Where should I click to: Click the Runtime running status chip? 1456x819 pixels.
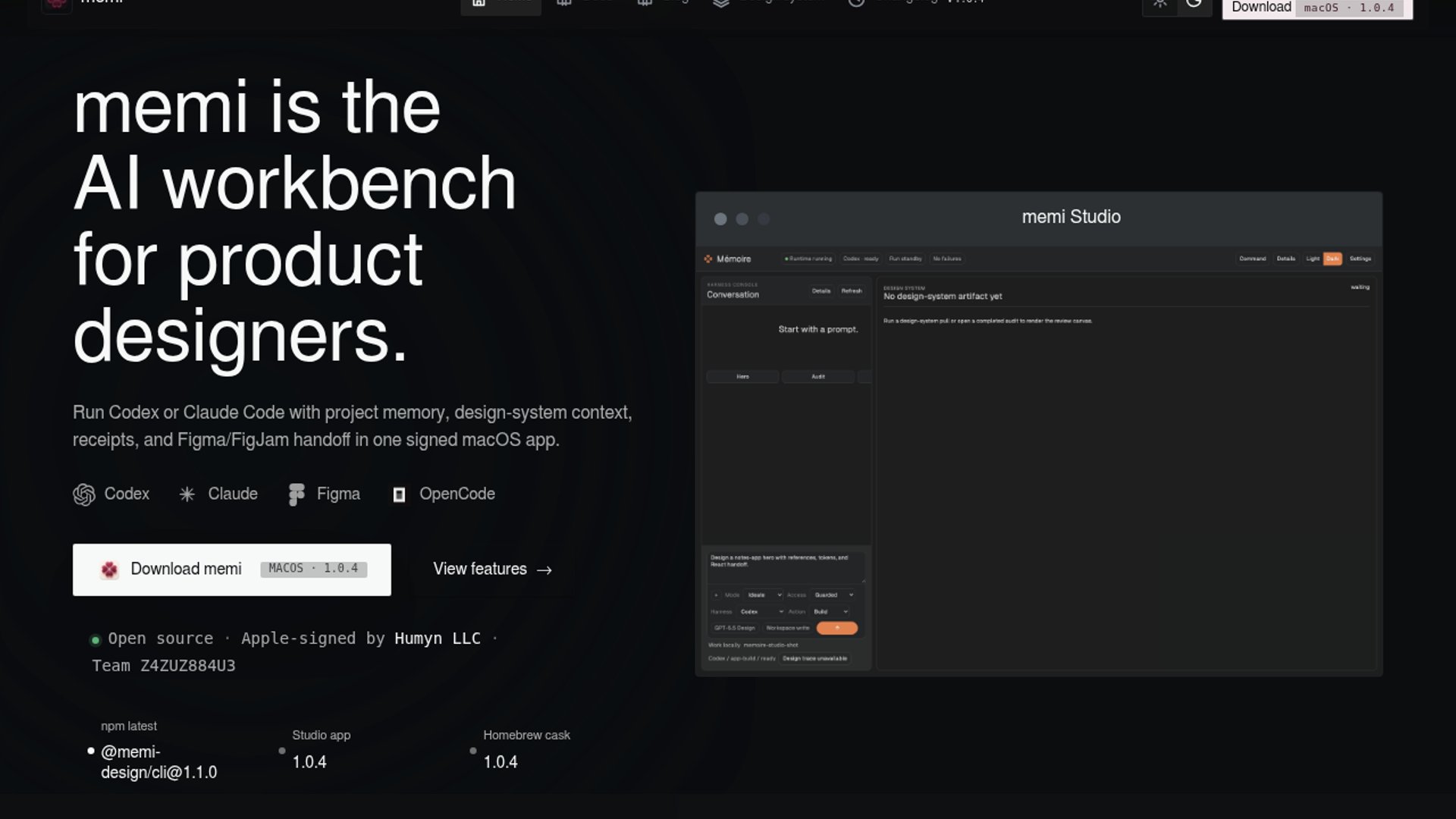tap(808, 259)
